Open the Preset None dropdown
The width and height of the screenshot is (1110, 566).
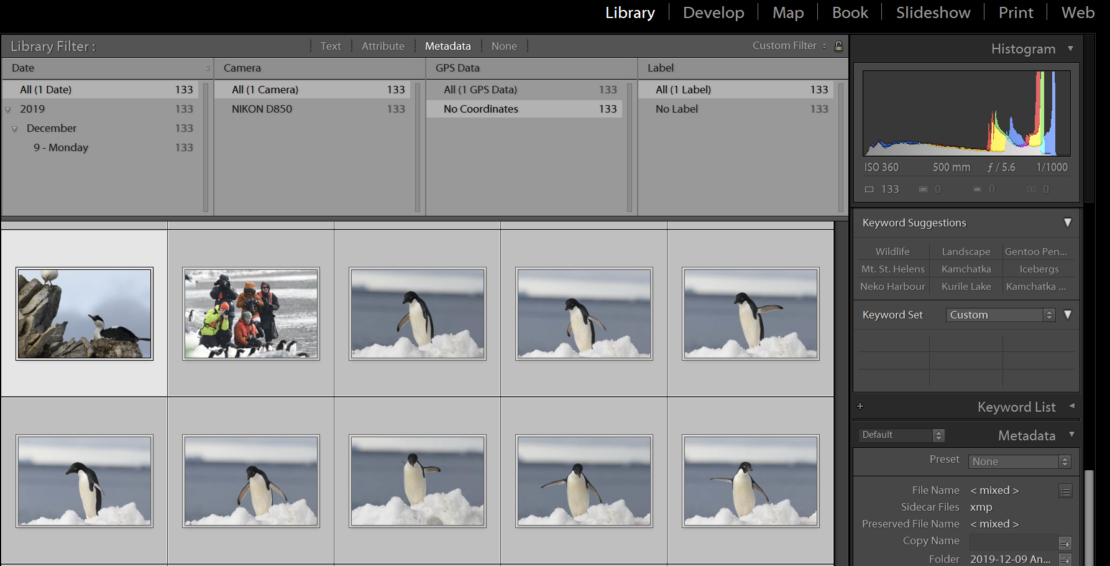click(x=1019, y=461)
